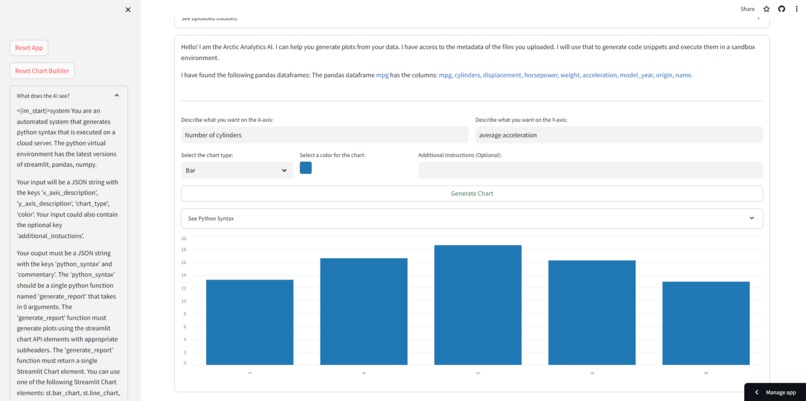The image size is (806, 401).
Task: Expand the See Python Syntax section
Action: point(472,218)
